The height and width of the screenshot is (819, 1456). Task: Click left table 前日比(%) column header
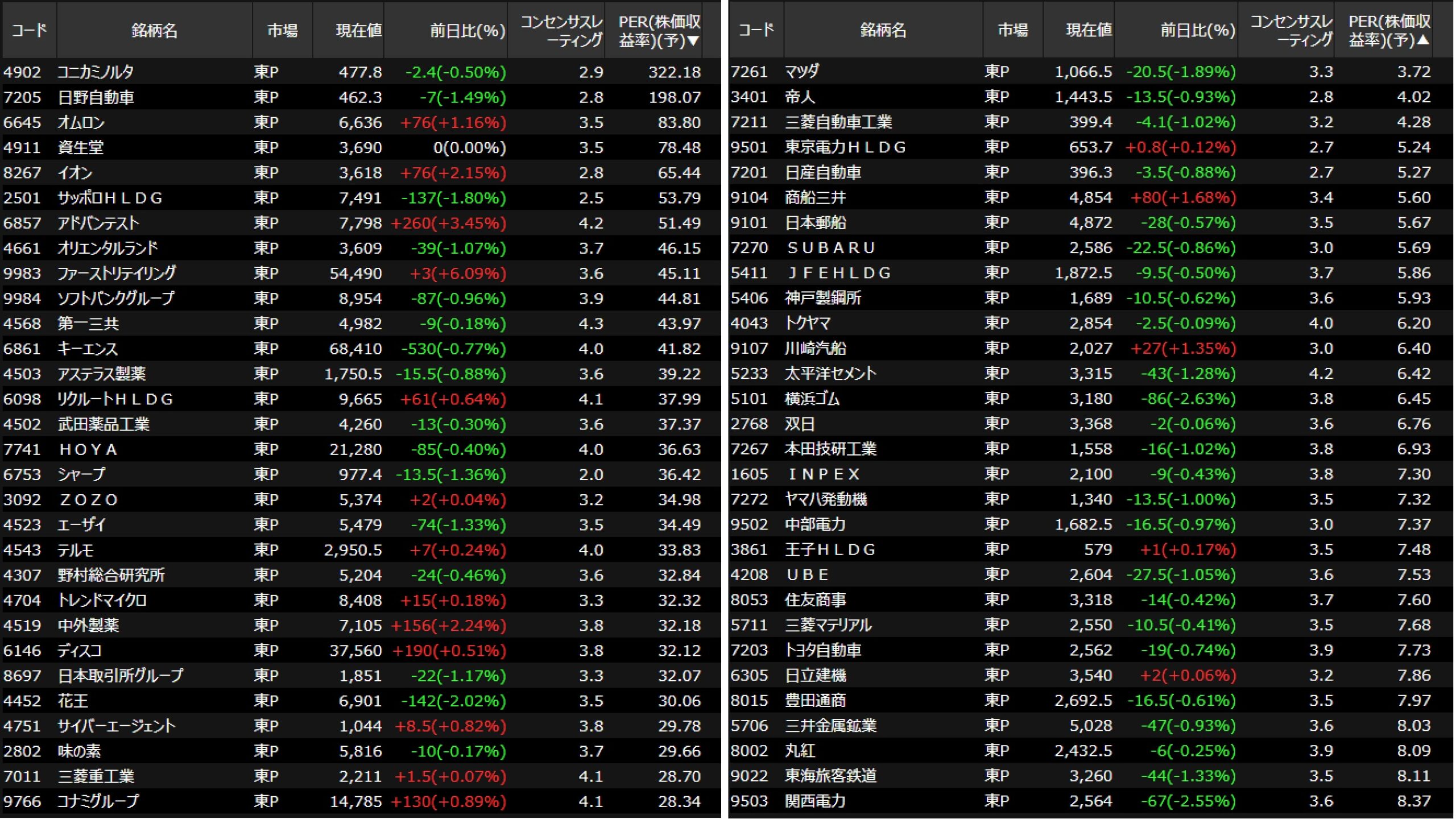[467, 30]
